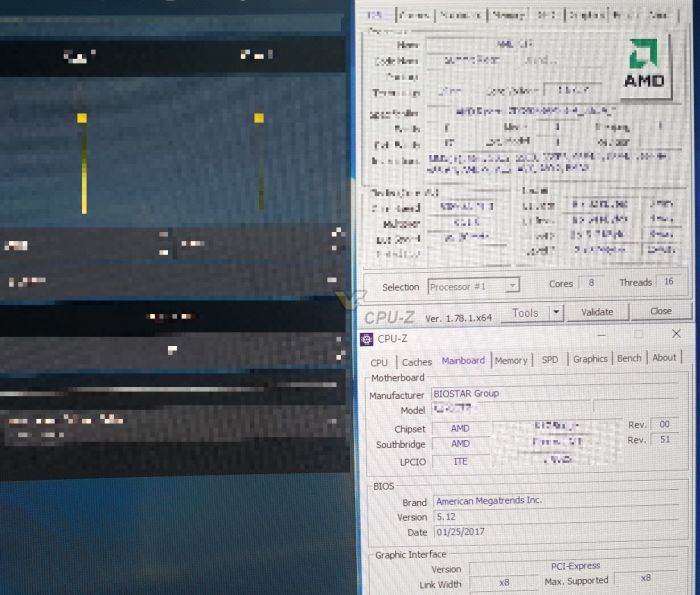
Task: Click the Southbridge vendor field AMD
Action: (x=460, y=444)
